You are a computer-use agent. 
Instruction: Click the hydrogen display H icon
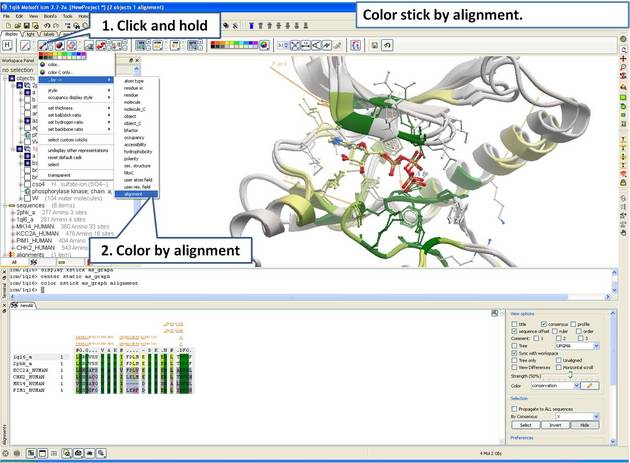pos(8,45)
